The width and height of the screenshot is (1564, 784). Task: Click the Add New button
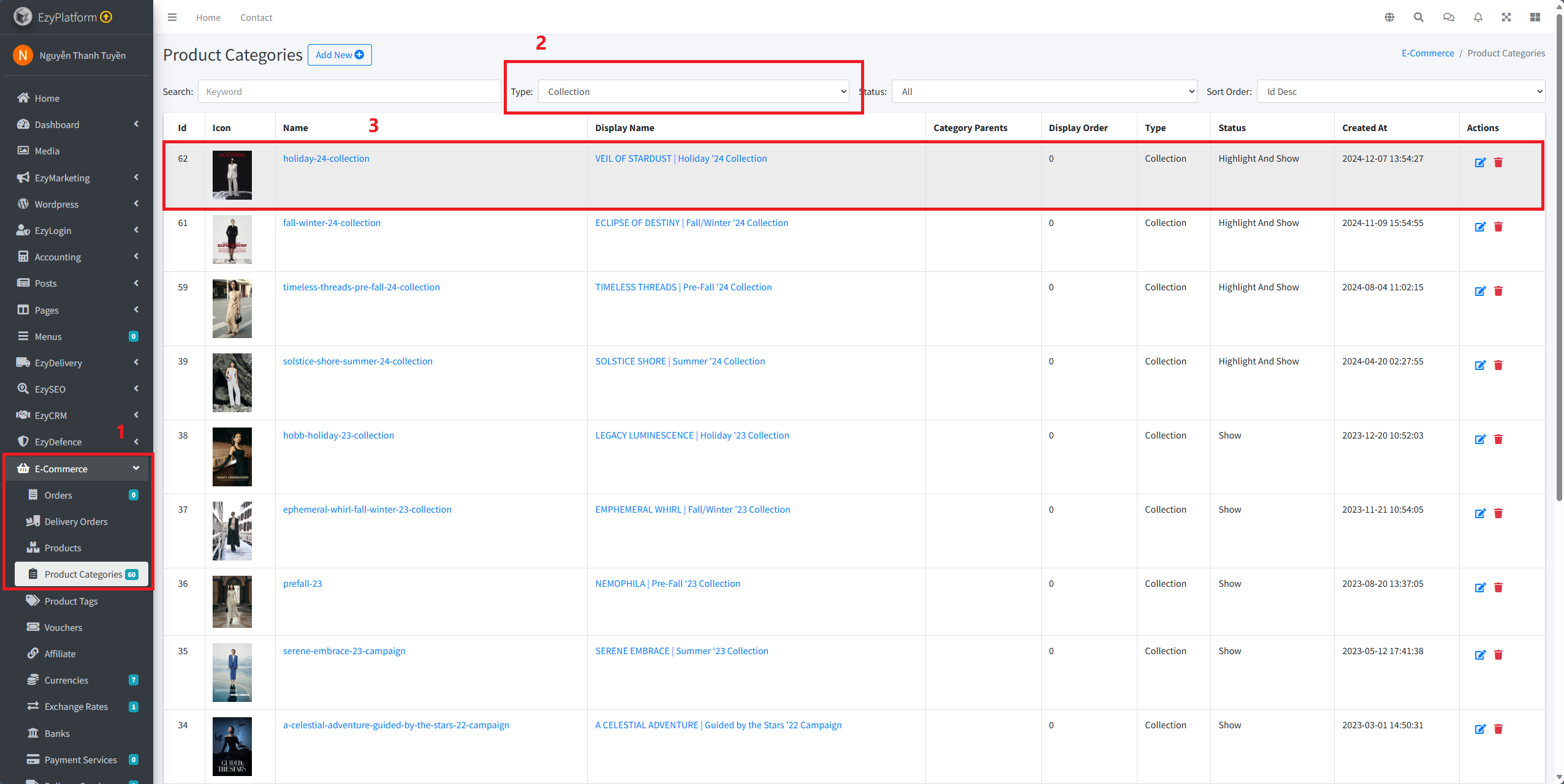click(340, 55)
